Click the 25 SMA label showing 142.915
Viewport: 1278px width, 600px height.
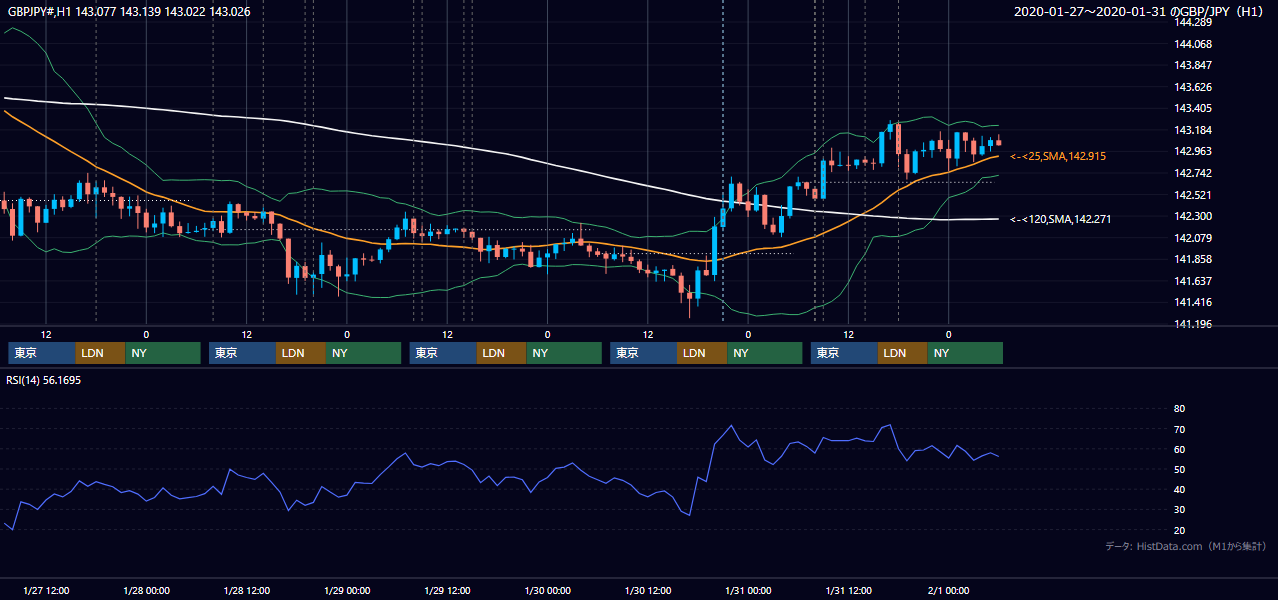1058,157
